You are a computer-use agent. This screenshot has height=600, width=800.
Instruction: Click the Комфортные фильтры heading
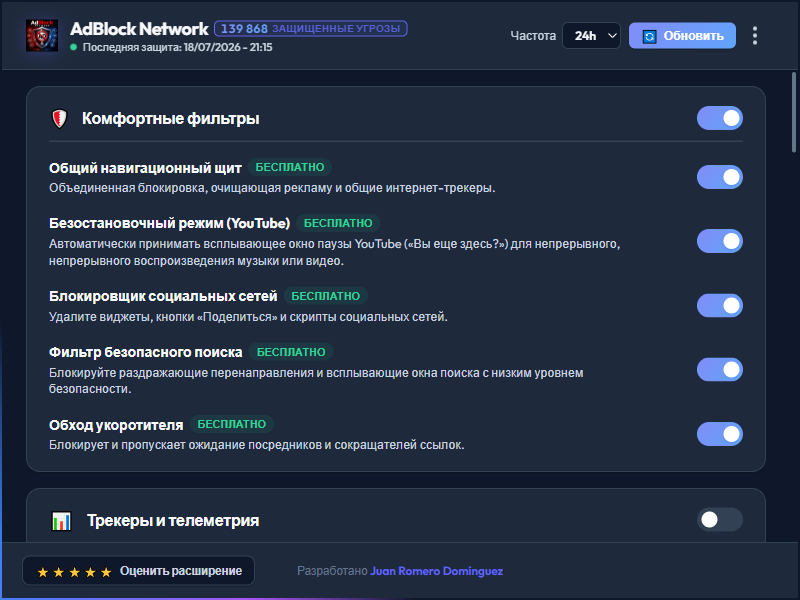click(170, 118)
